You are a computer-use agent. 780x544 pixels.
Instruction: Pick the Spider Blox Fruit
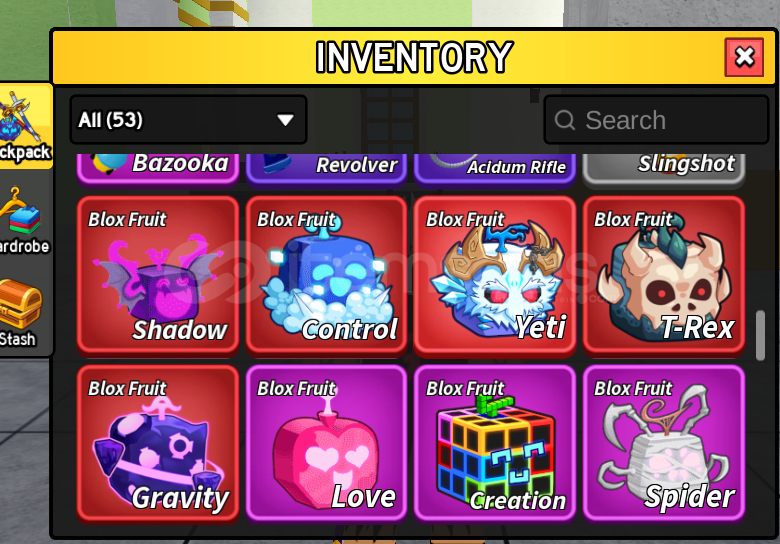[x=664, y=444]
